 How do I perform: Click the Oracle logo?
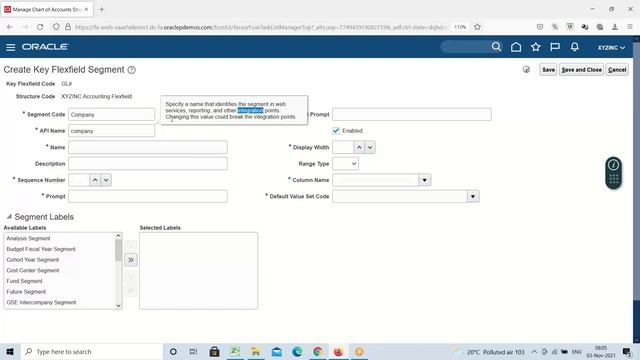point(45,47)
